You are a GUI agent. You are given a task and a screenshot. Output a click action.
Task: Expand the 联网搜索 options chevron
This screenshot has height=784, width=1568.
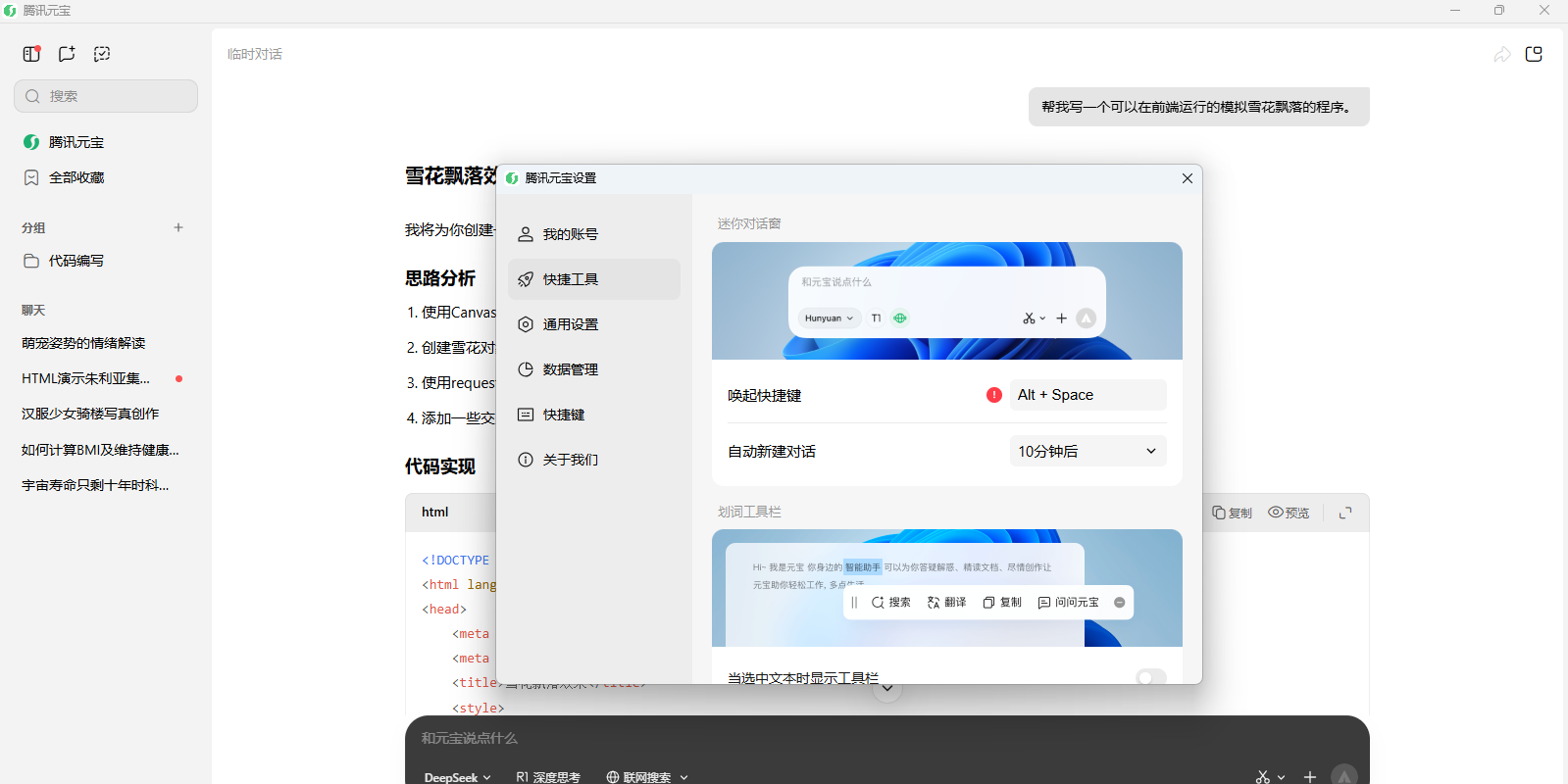pos(684,777)
